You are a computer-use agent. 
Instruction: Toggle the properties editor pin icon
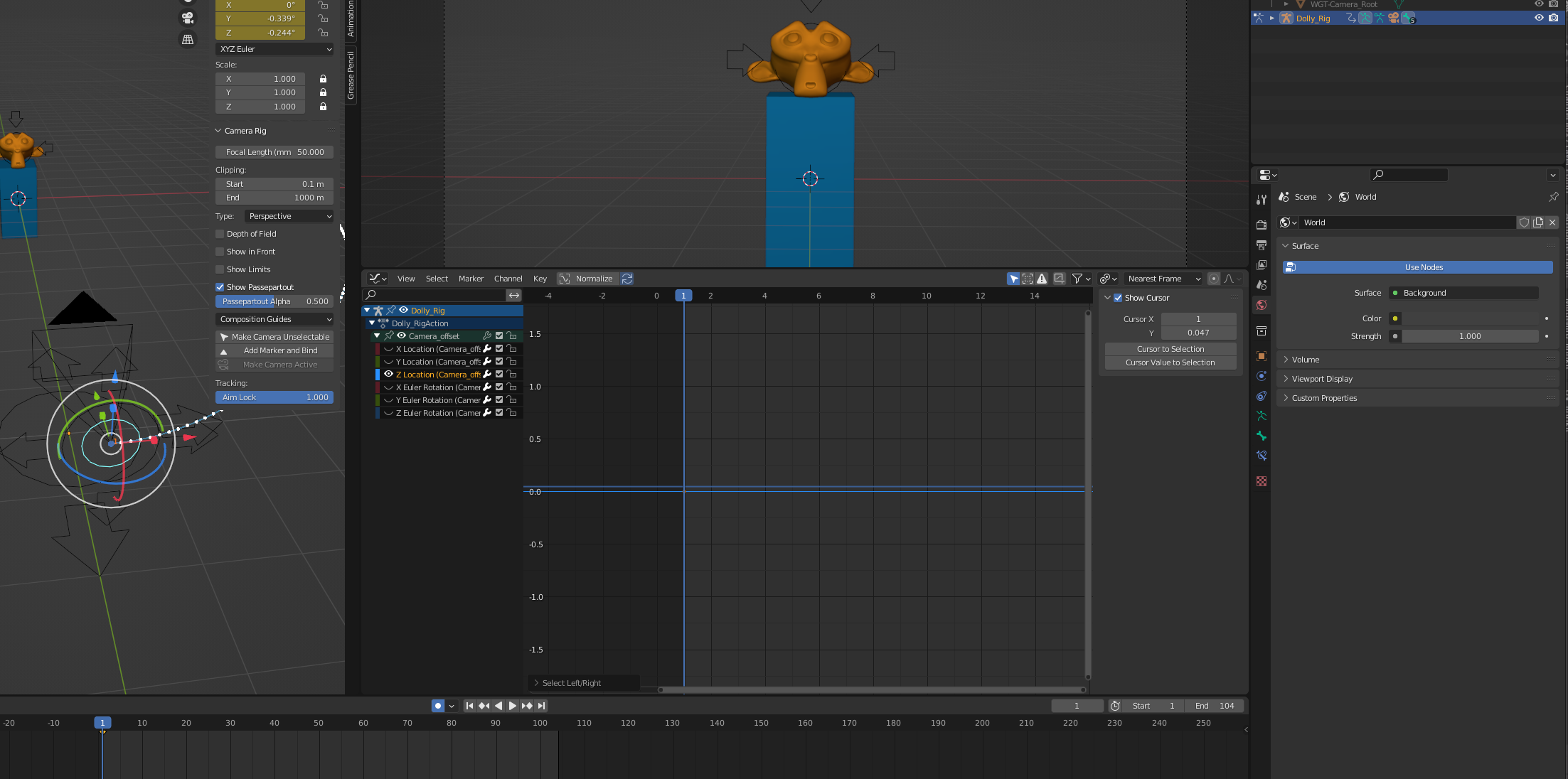[1553, 197]
